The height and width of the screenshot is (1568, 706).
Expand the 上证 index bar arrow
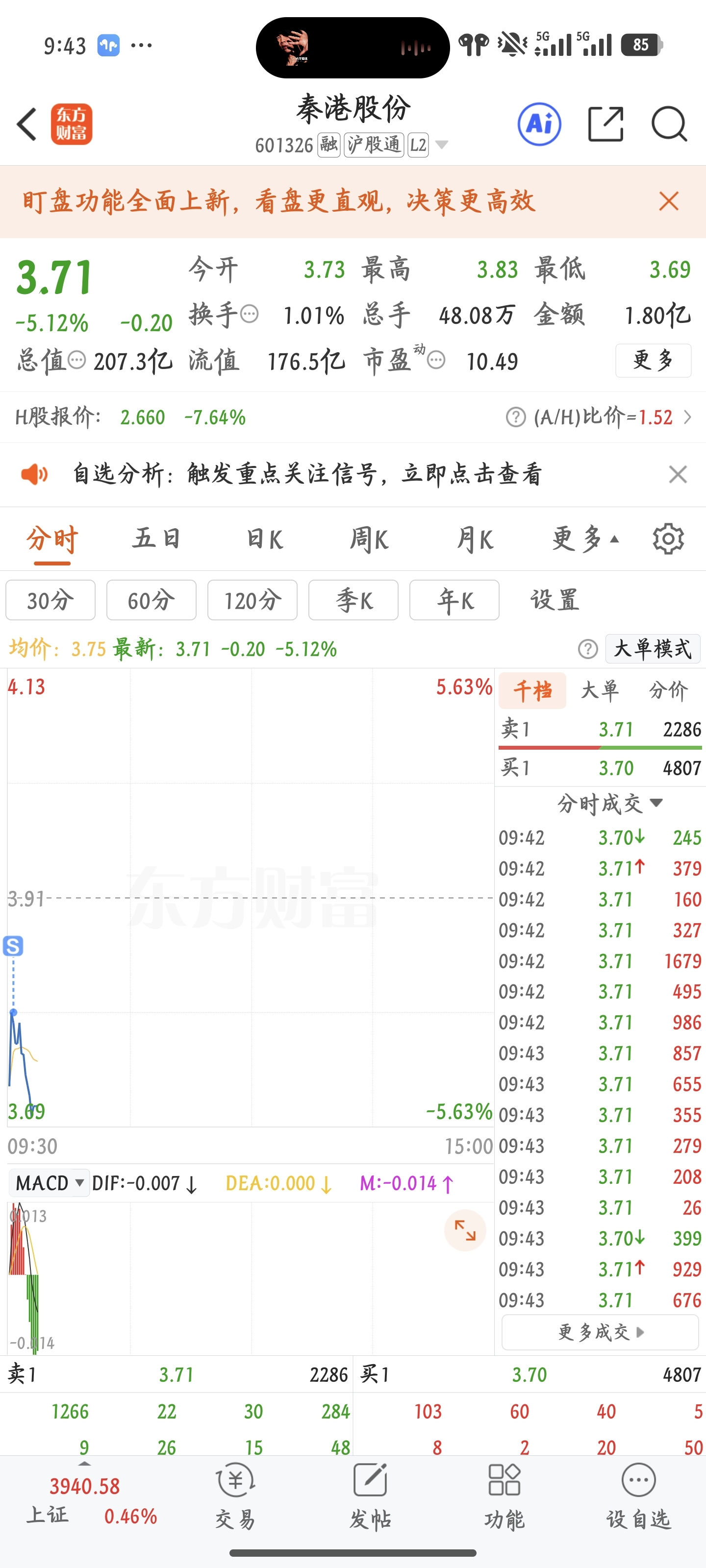(85, 1463)
